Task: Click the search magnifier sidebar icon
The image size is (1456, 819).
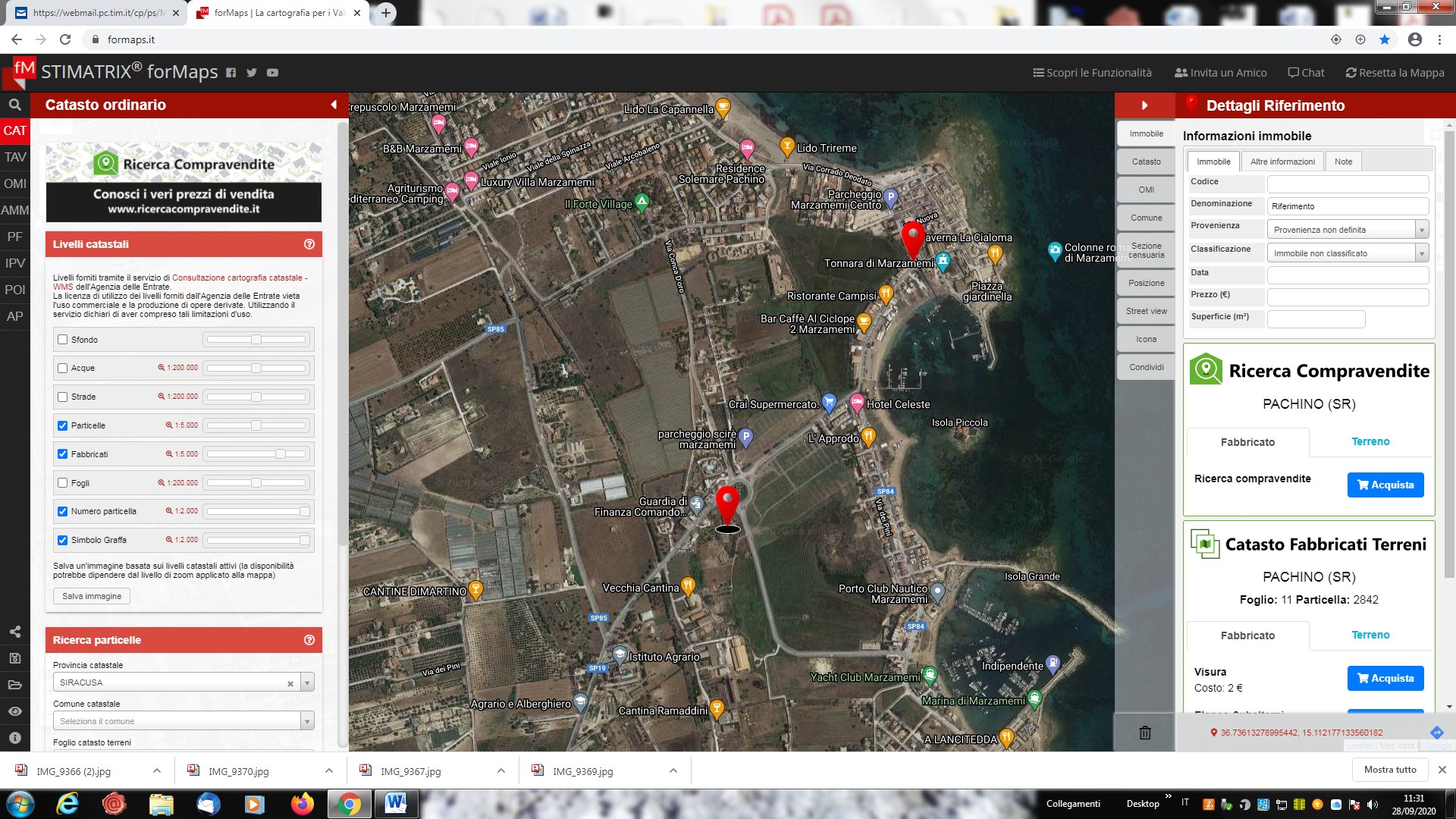Action: point(14,105)
